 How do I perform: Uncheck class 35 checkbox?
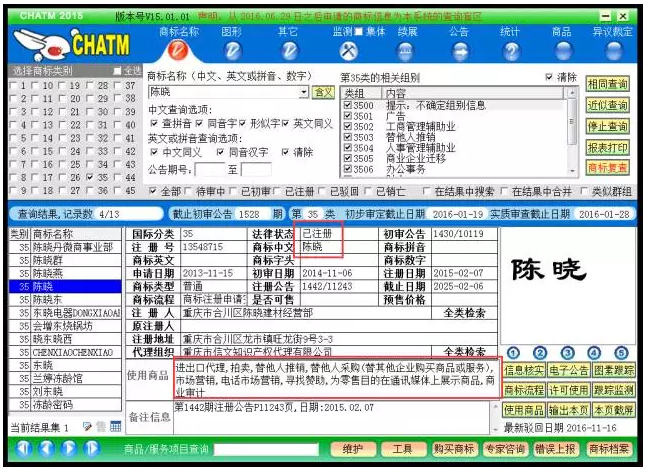90,177
